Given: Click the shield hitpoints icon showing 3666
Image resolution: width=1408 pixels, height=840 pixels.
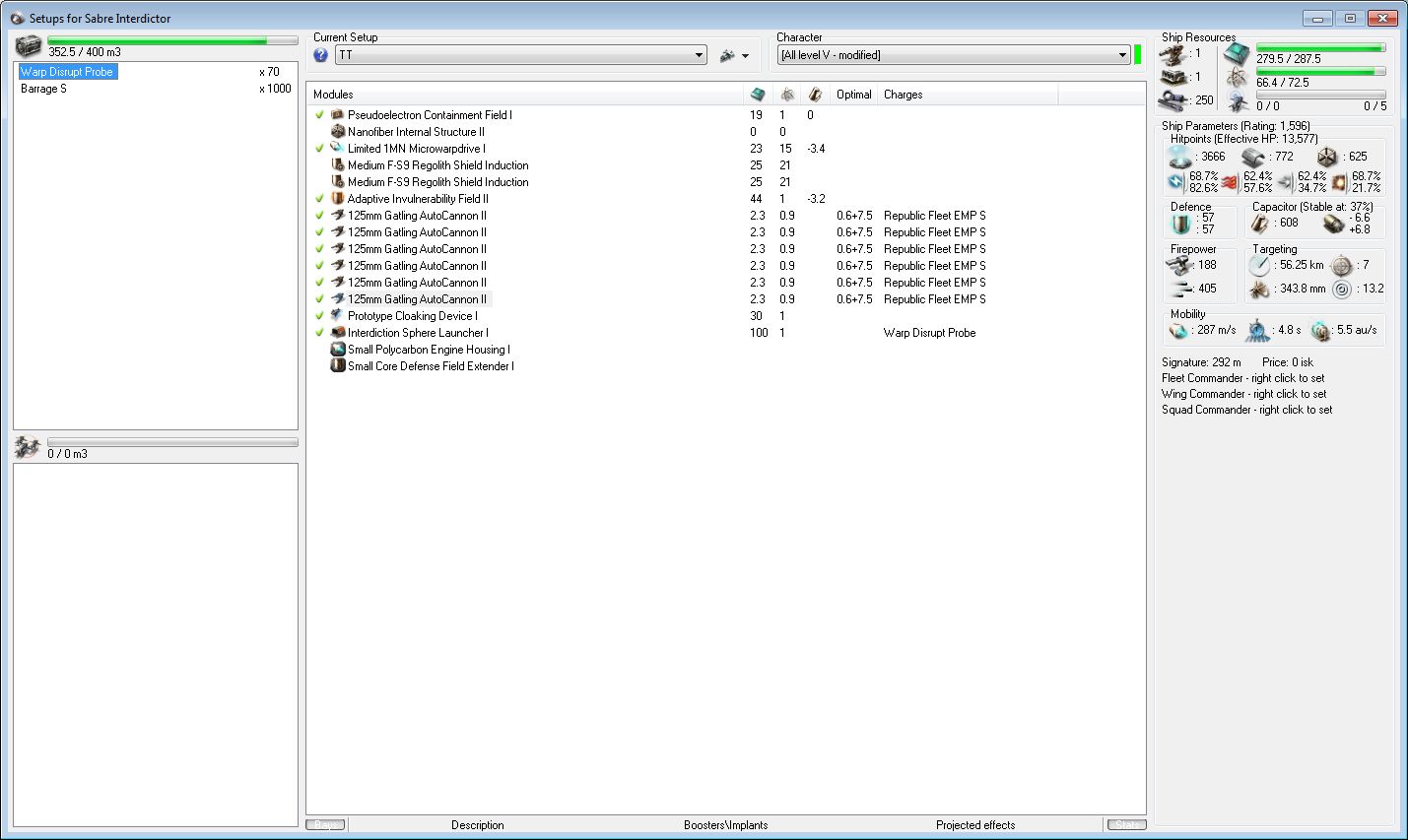Looking at the screenshot, I should tap(1180, 158).
